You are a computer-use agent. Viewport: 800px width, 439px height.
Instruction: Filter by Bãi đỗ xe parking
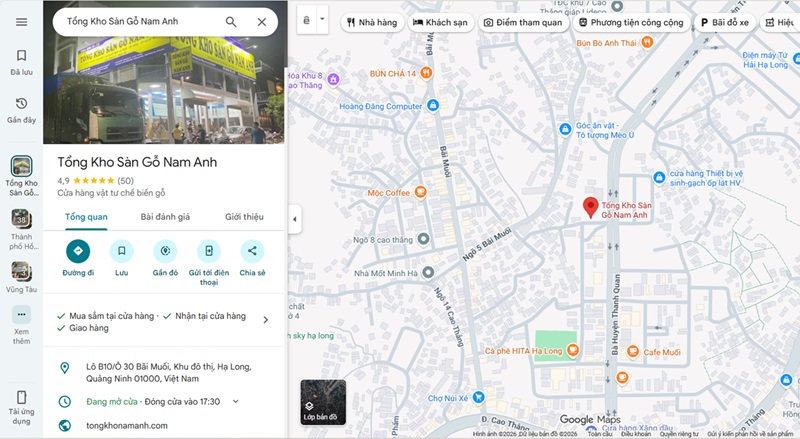[x=724, y=22]
